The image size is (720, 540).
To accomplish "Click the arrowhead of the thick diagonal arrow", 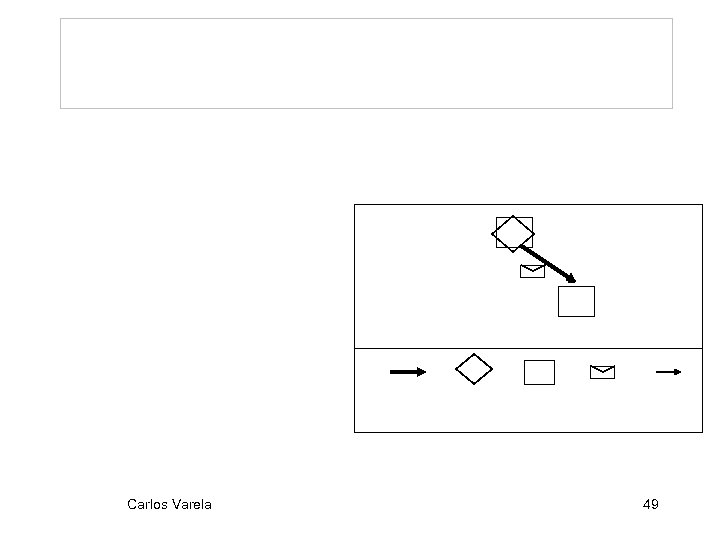I will [570, 279].
